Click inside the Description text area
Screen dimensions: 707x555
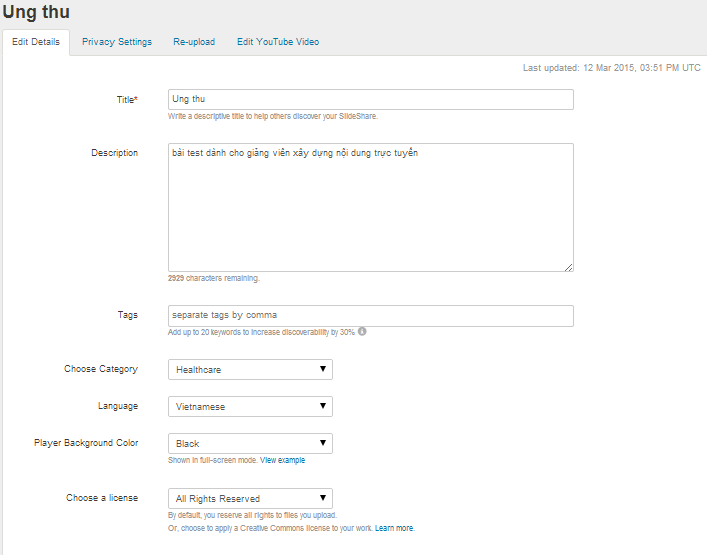(371, 207)
